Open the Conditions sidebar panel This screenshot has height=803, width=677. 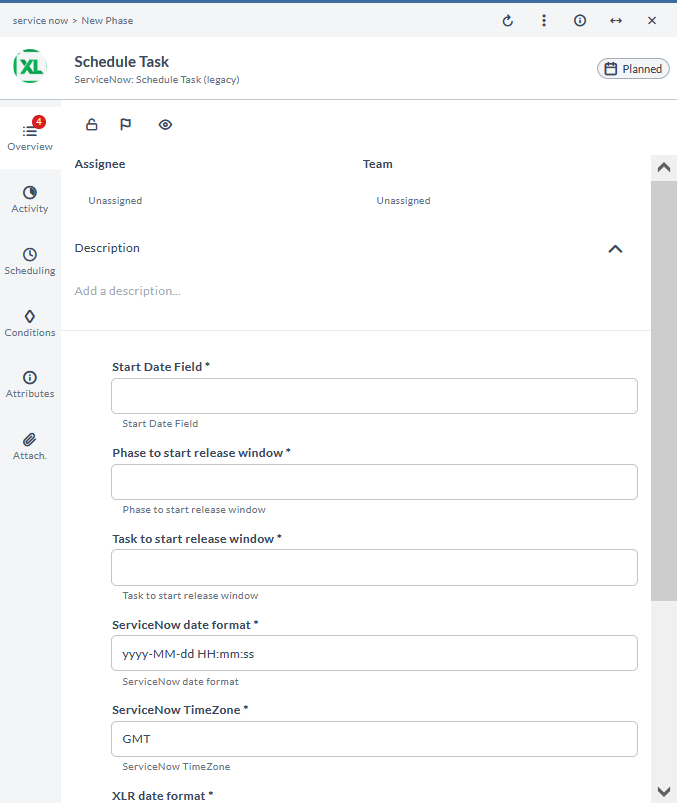30,323
